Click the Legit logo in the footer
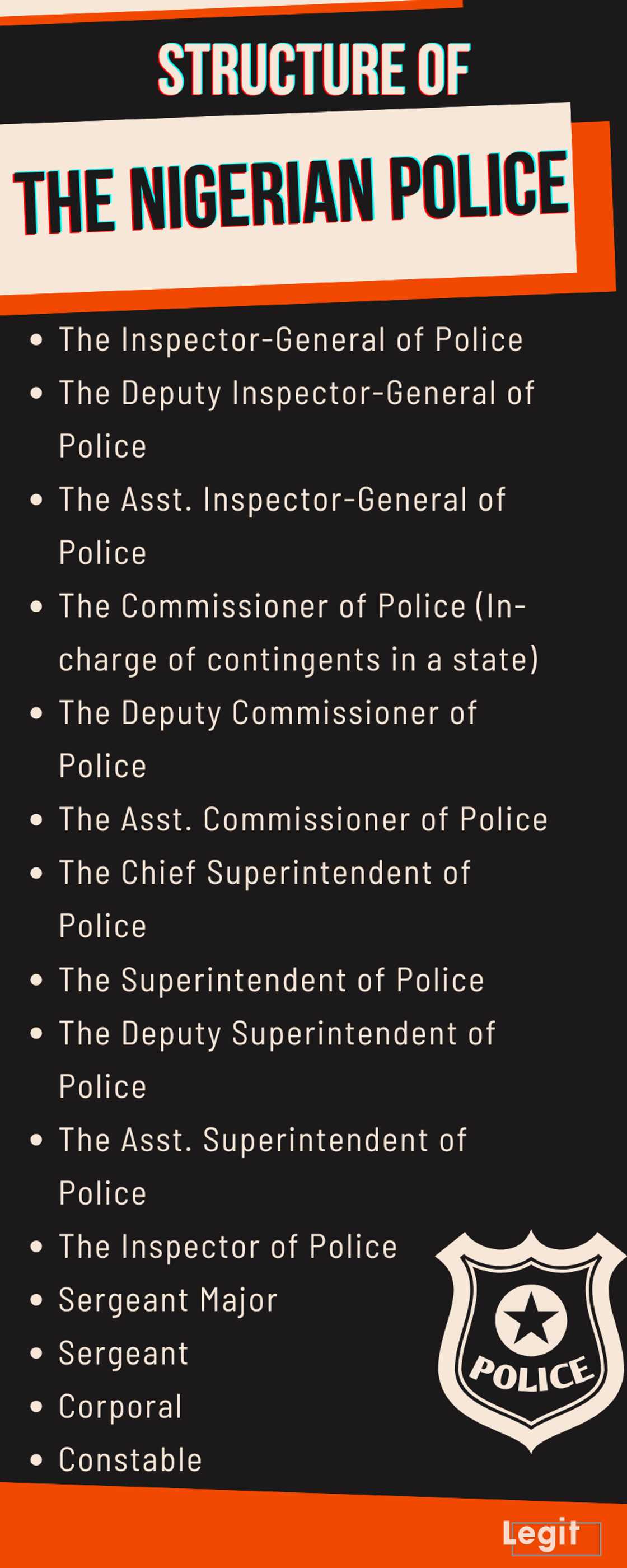The width and height of the screenshot is (627, 1568). 541,1533
